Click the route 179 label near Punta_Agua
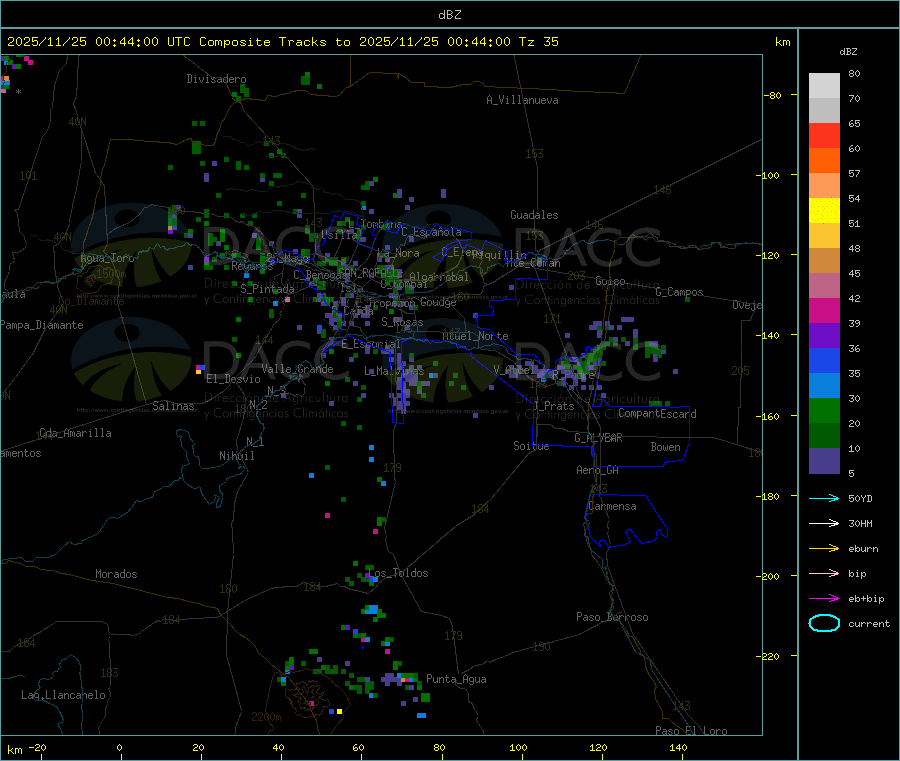Image resolution: width=900 pixels, height=761 pixels. pyautogui.click(x=453, y=635)
